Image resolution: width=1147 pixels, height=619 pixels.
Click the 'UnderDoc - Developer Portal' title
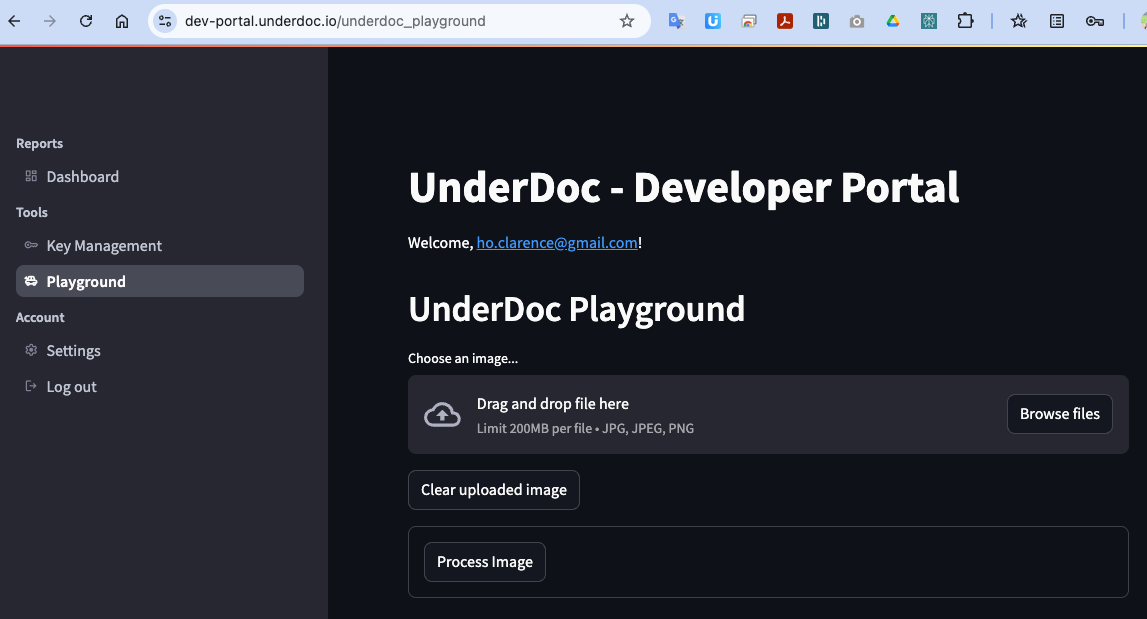[684, 187]
